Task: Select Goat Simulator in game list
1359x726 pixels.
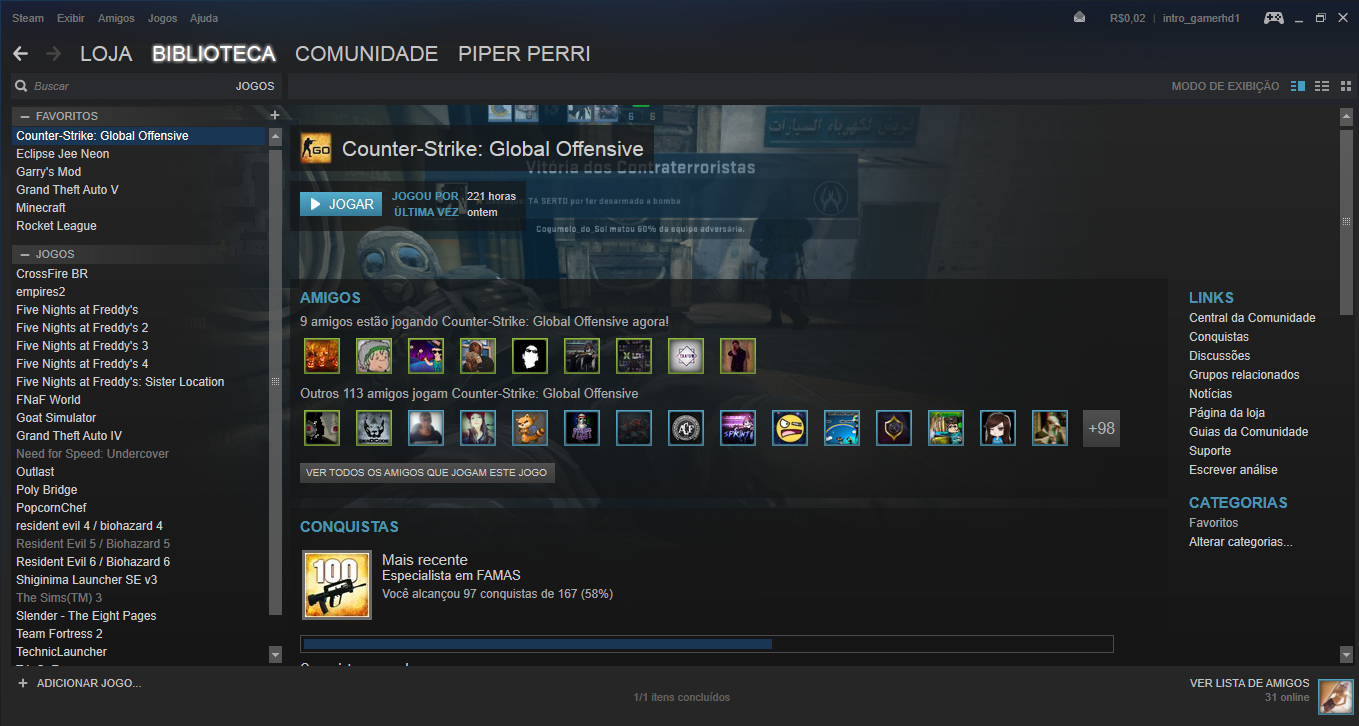Action: point(56,418)
